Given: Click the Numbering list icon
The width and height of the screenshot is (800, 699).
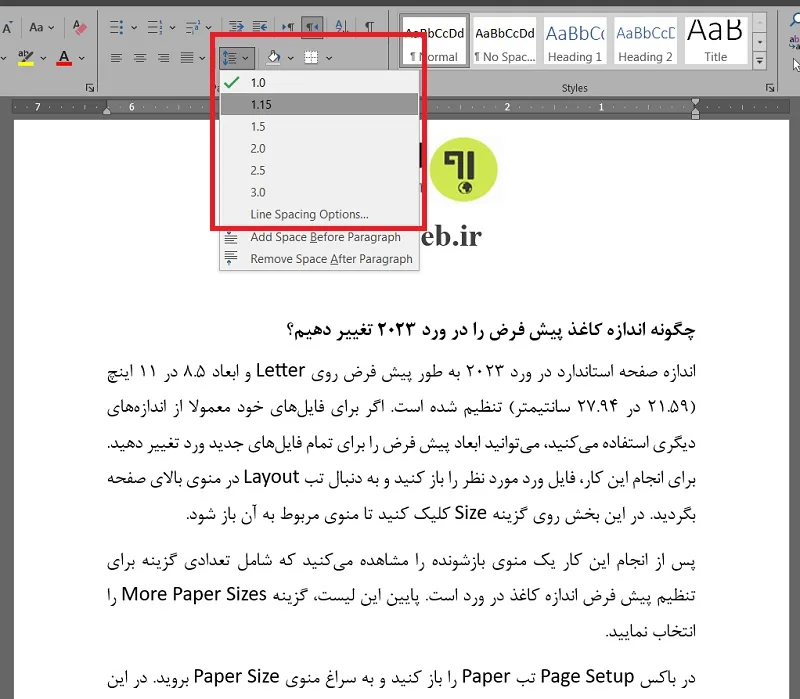Looking at the screenshot, I should pyautogui.click(x=155, y=27).
